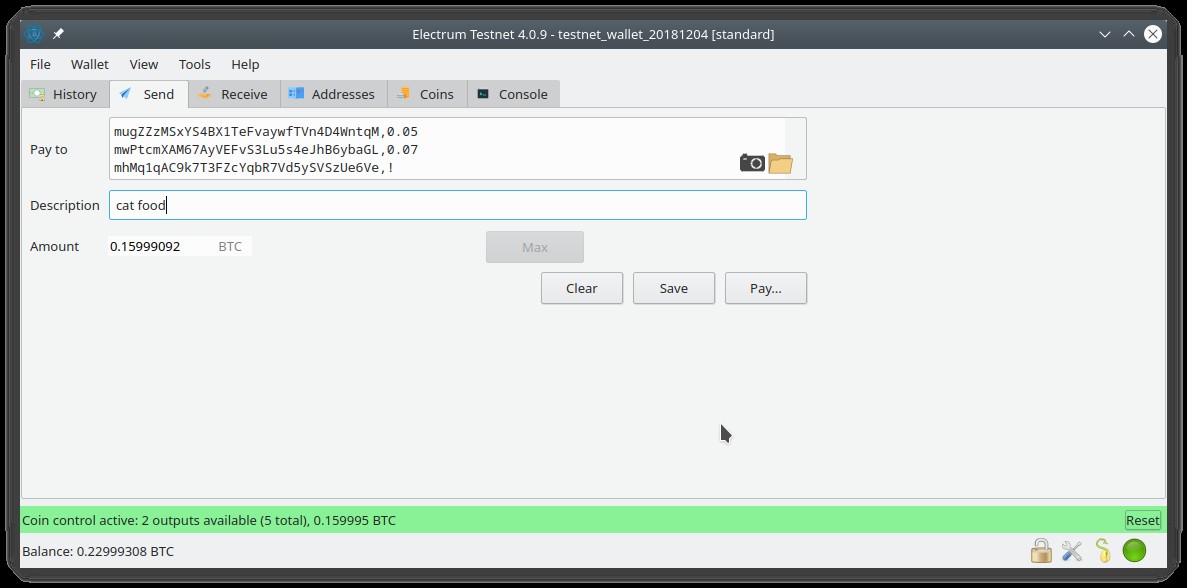Image resolution: width=1187 pixels, height=588 pixels.
Task: Switch to the History tab
Action: (x=65, y=94)
